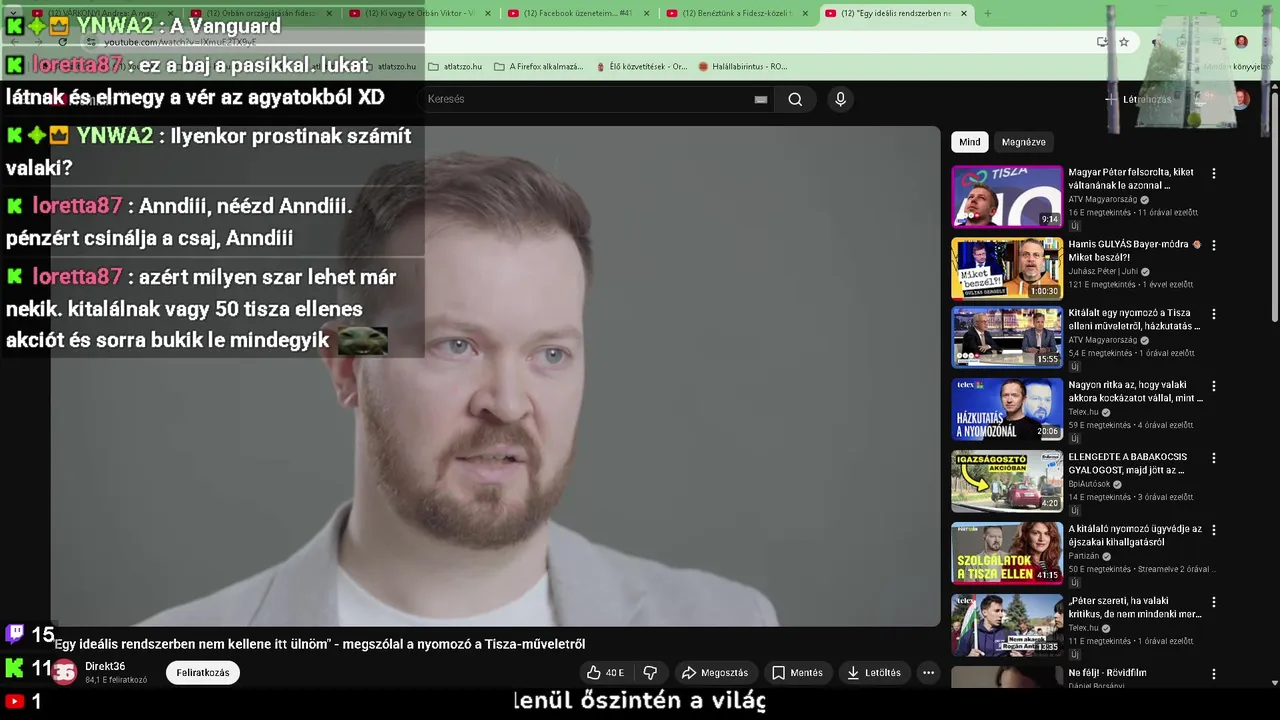Open "Kitálalt egy nyomozó" ATV video thumbnail
This screenshot has height=720, width=1280.
tap(1007, 337)
